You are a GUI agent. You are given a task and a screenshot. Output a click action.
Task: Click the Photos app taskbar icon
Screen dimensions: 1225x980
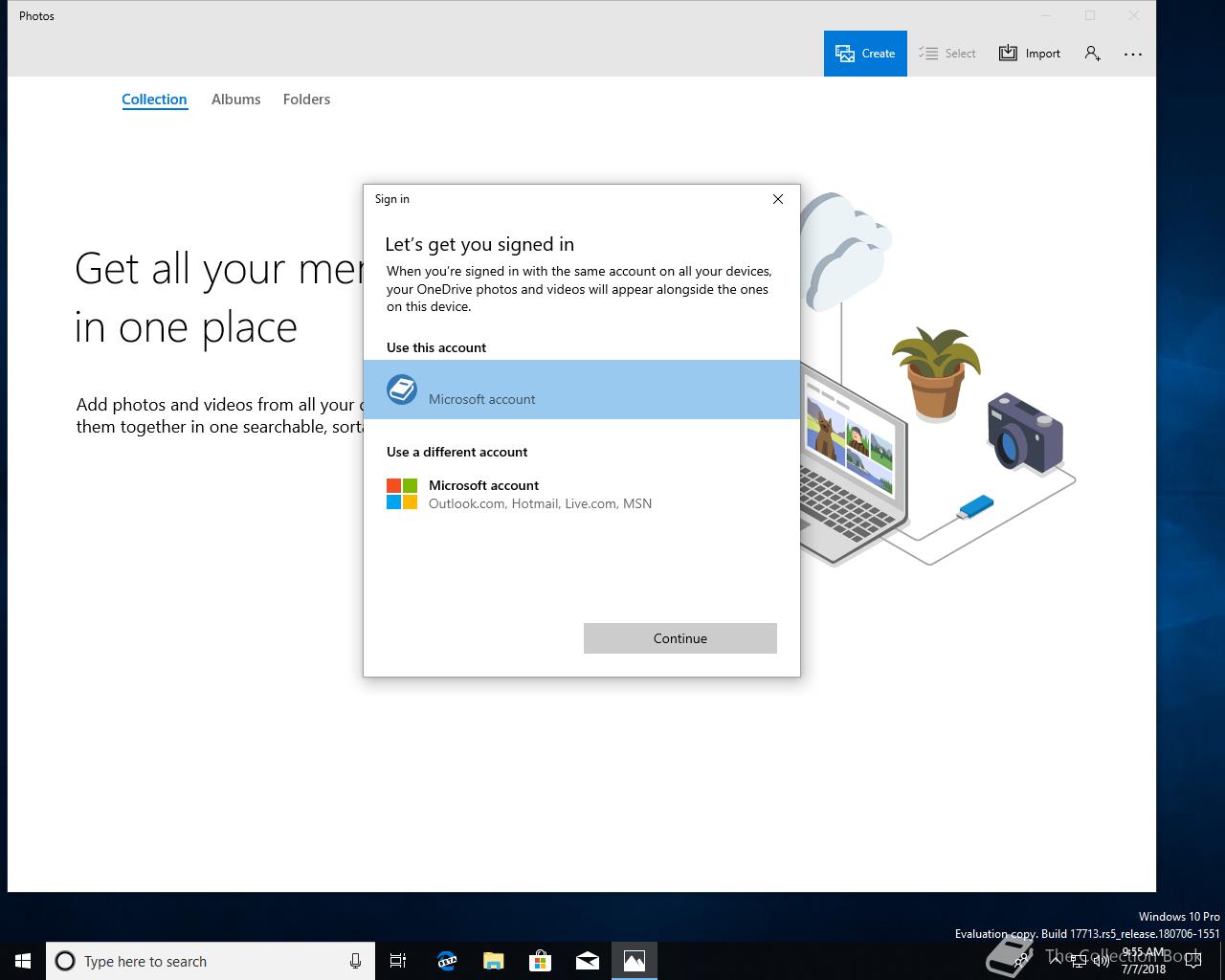tap(634, 961)
